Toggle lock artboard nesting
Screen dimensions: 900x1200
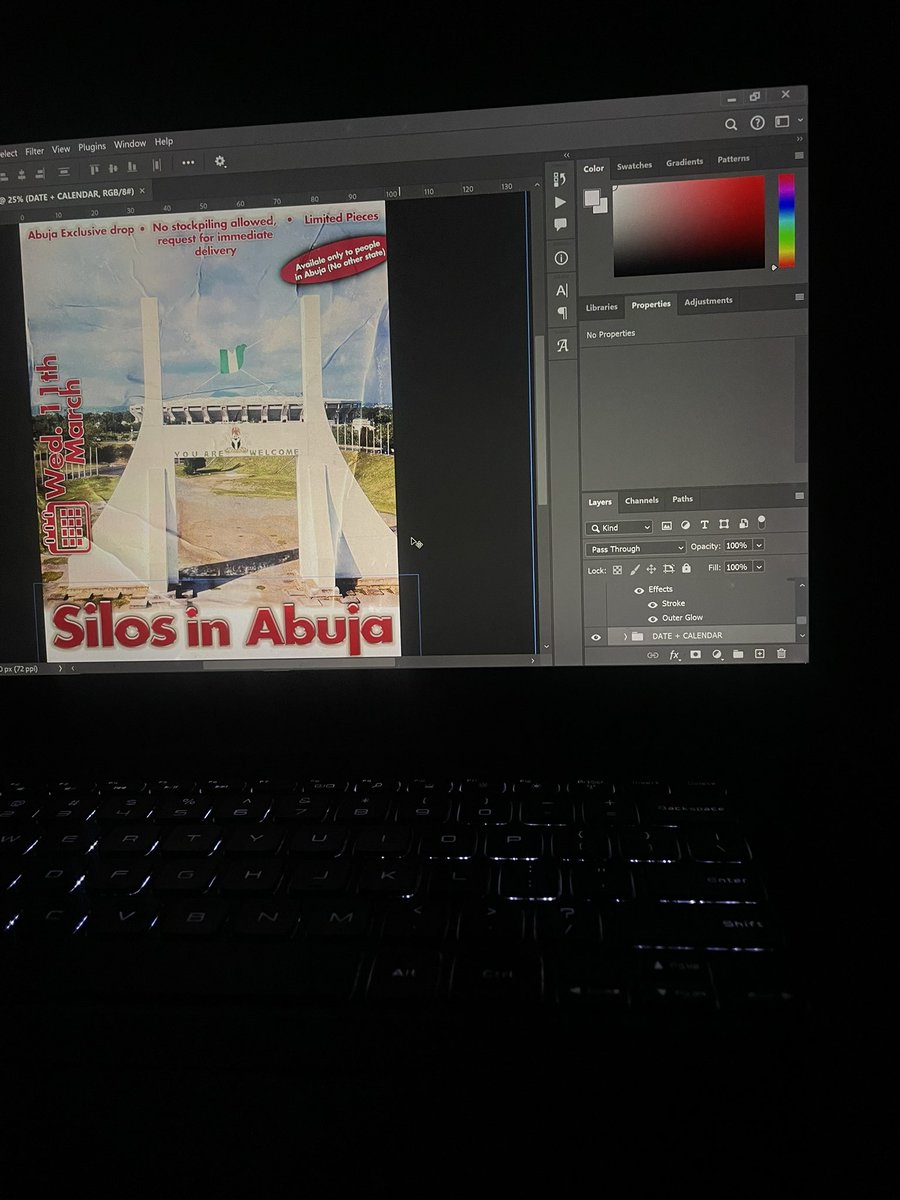pos(669,569)
